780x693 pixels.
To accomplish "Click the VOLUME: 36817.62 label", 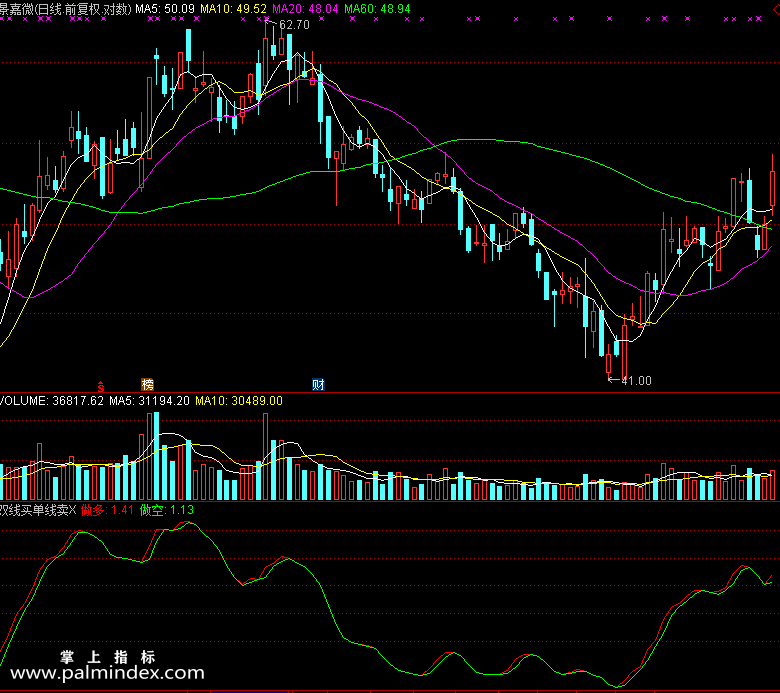I will pos(52,401).
